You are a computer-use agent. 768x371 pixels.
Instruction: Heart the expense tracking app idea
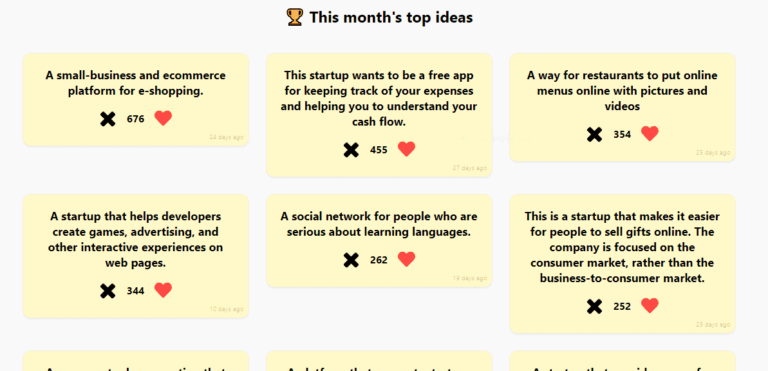pyautogui.click(x=407, y=149)
